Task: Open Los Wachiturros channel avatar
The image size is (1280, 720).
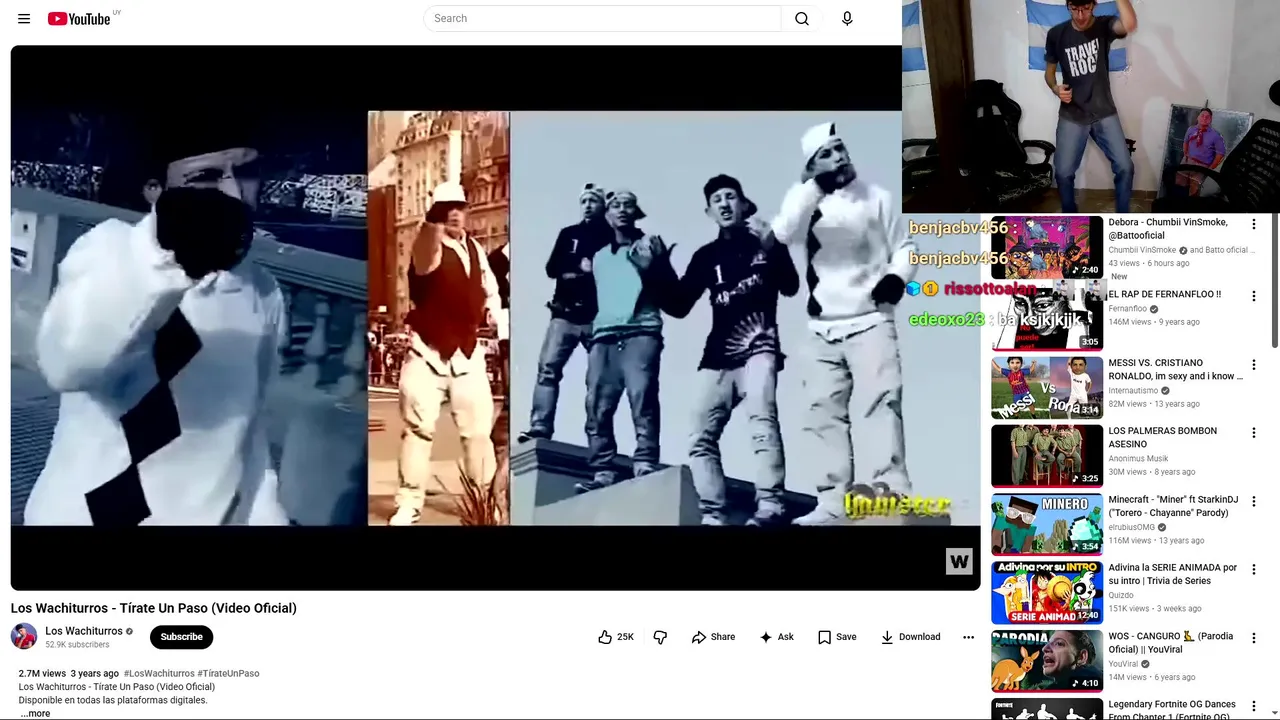Action: tap(24, 636)
